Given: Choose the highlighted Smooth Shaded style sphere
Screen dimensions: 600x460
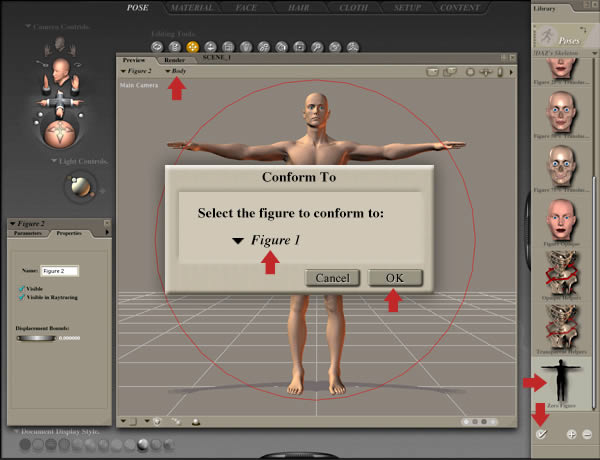Looking at the screenshot, I should [x=142, y=444].
